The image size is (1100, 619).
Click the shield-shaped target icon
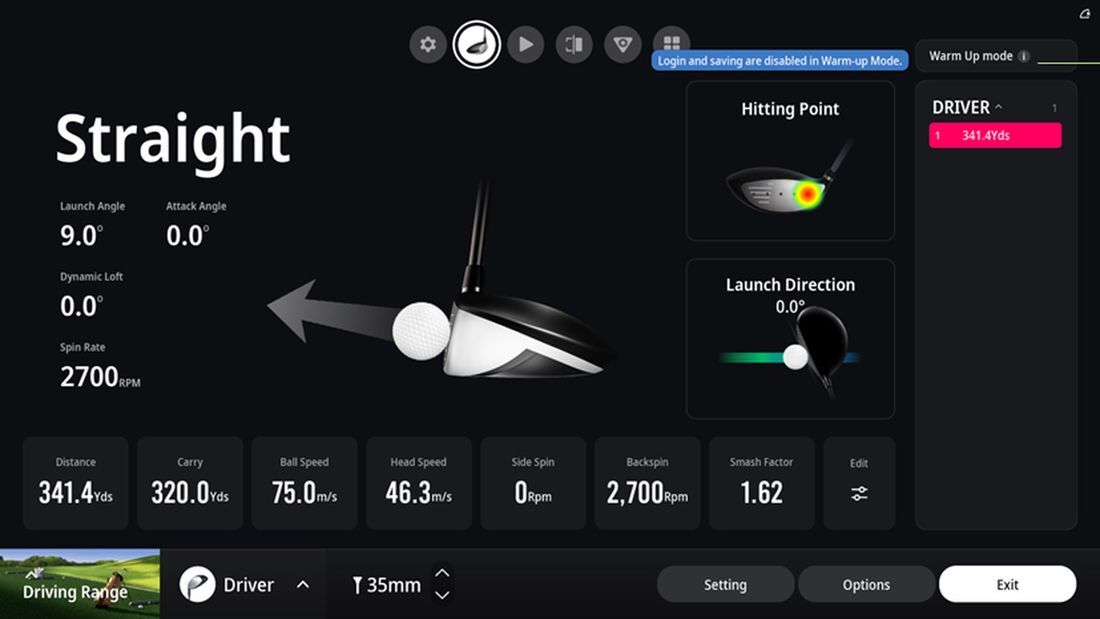[x=623, y=44]
